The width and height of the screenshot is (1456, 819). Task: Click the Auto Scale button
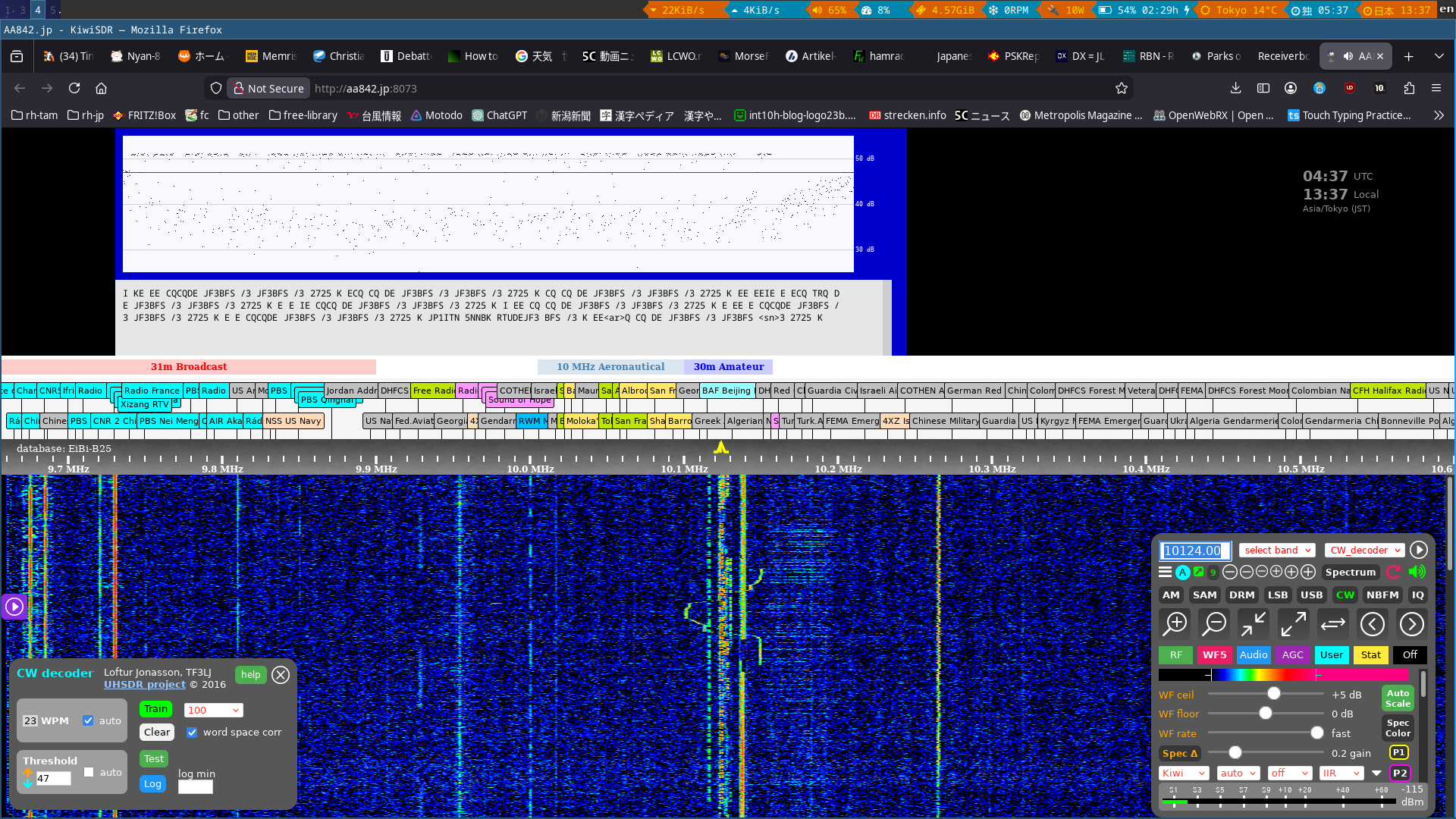(1398, 698)
